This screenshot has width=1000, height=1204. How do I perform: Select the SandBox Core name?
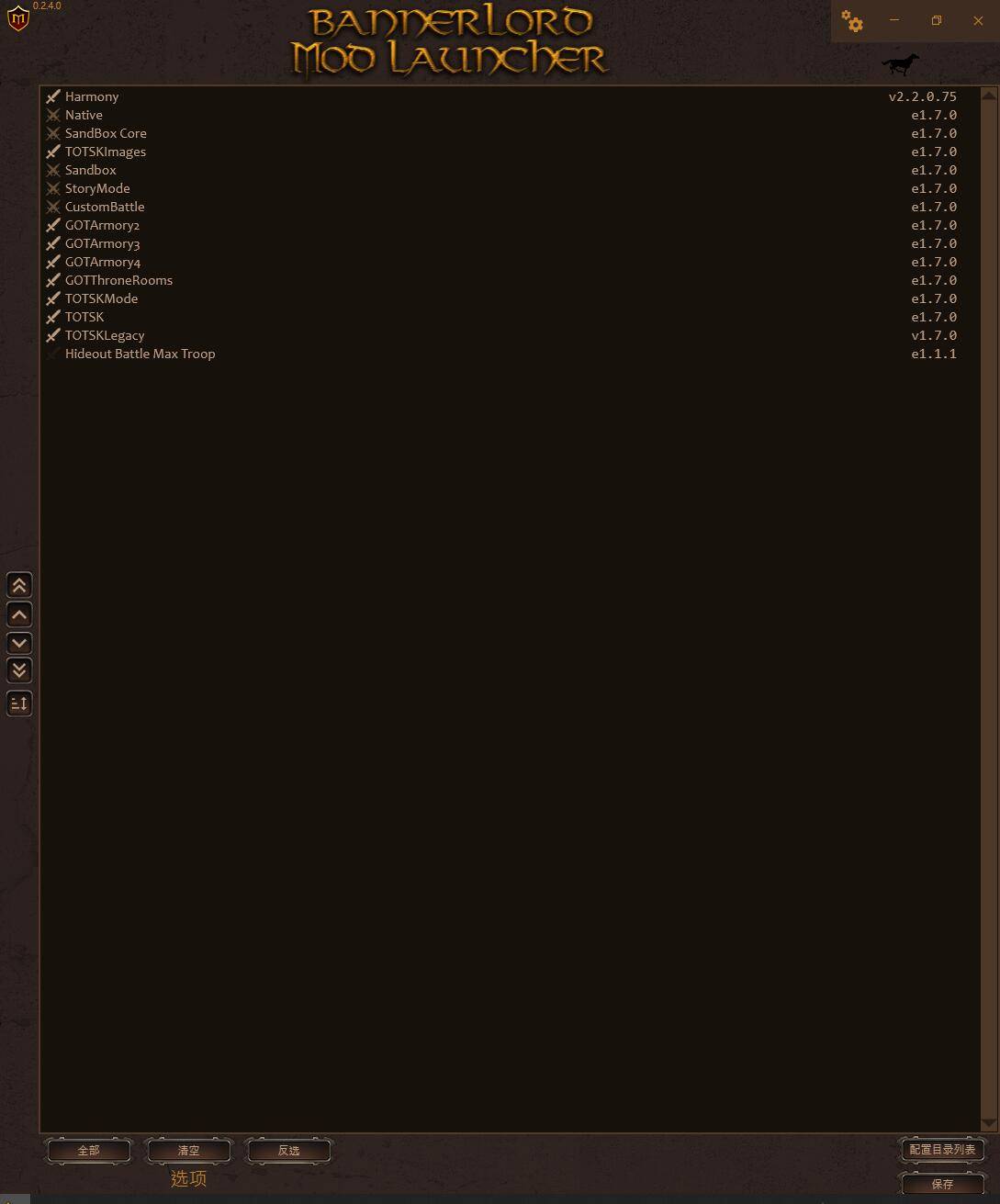(106, 133)
